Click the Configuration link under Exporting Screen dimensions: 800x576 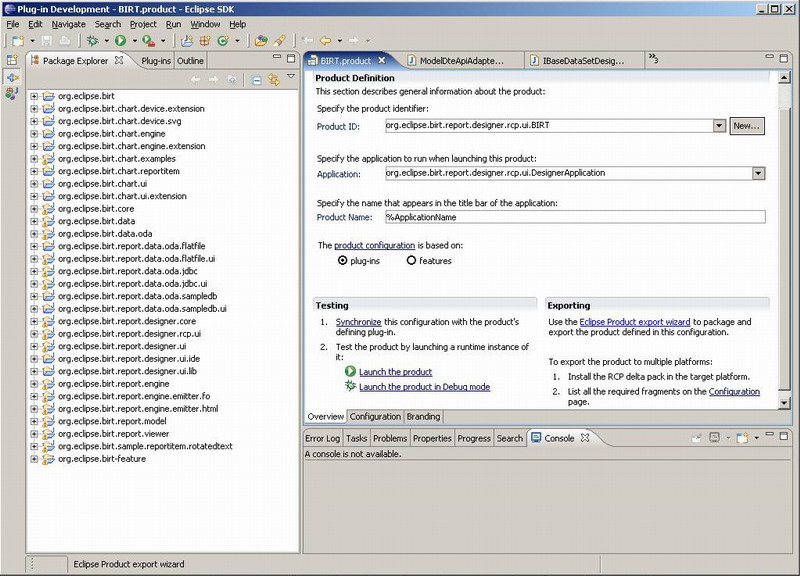pos(734,391)
